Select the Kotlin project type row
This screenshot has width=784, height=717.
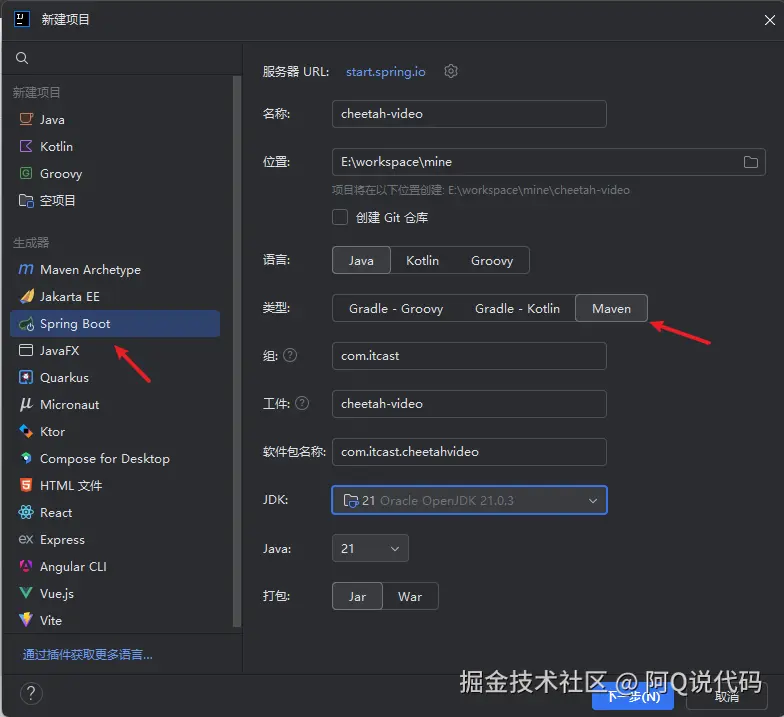pyautogui.click(x=115, y=146)
